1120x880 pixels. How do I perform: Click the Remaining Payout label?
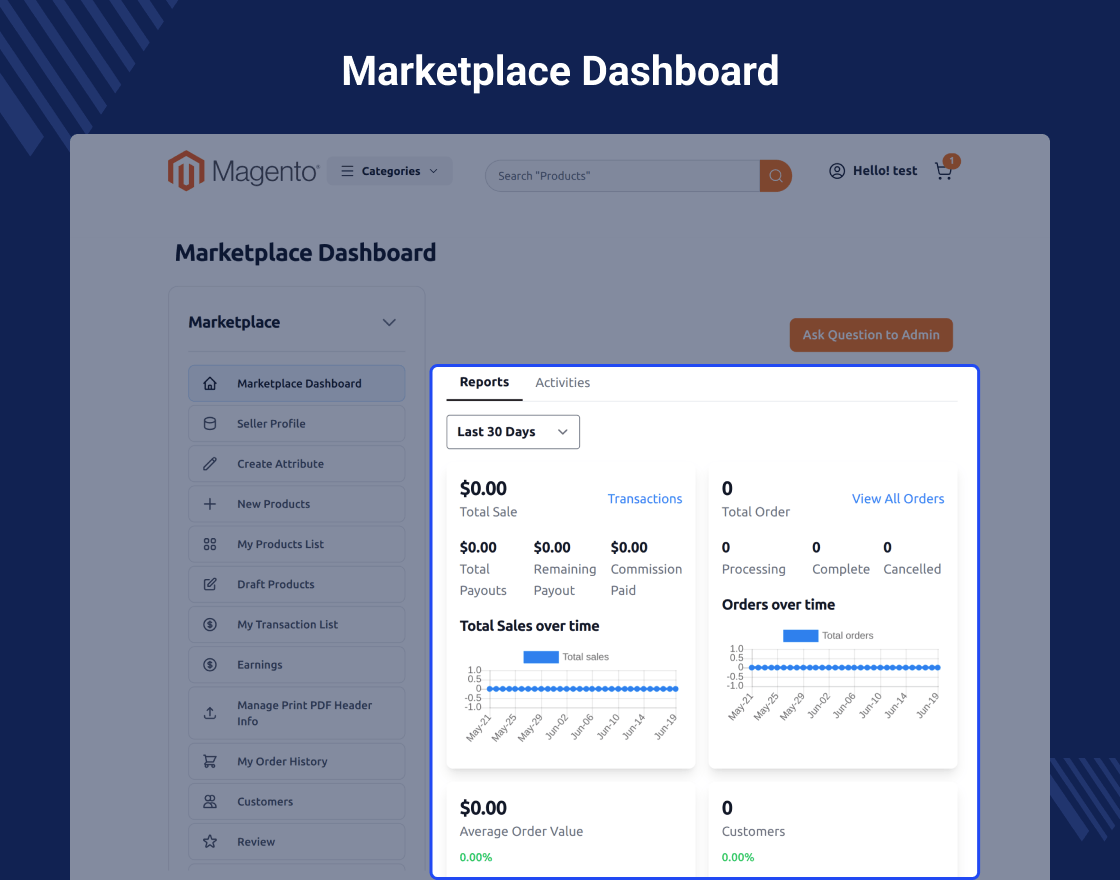coord(565,580)
